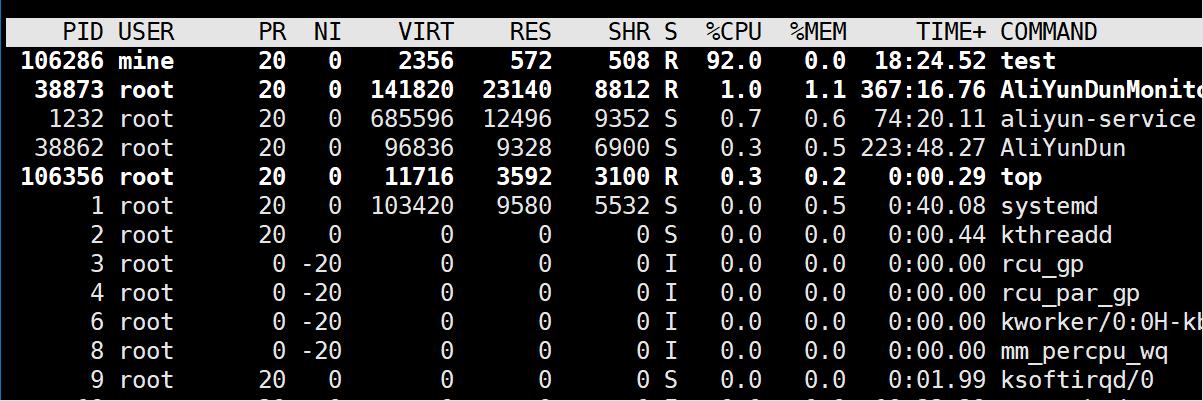Click the AliYunDun command on PID 38862 row
Screen dimensions: 1203x401
point(1064,148)
